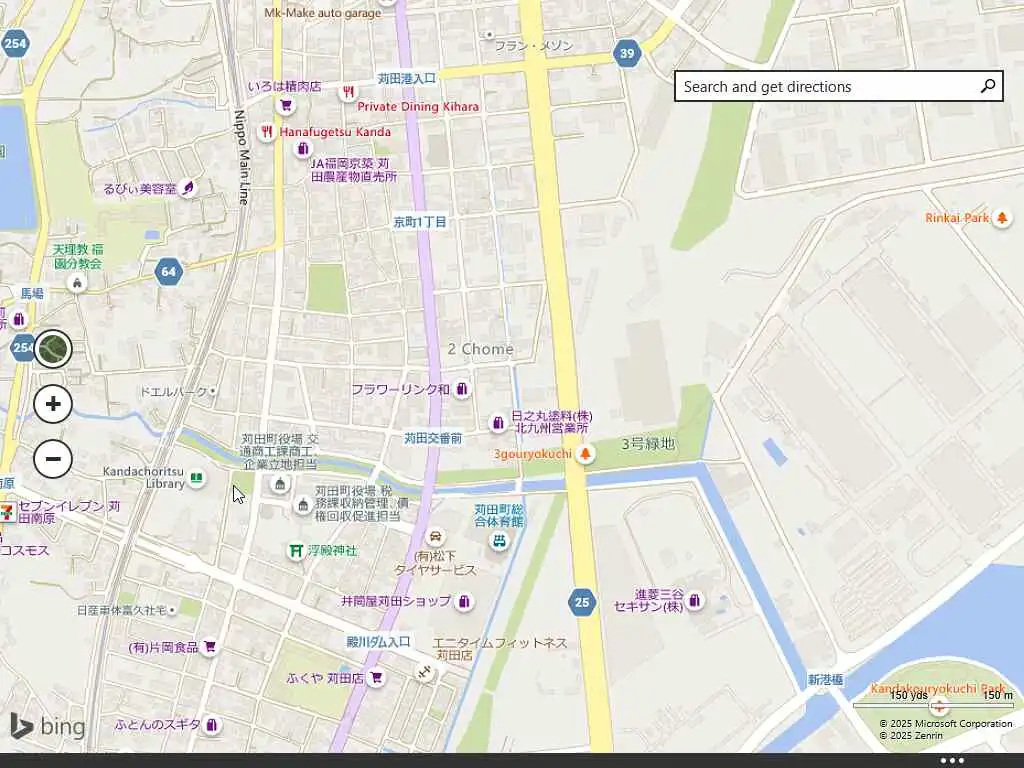Click the route 39 shield marker

[x=627, y=53]
